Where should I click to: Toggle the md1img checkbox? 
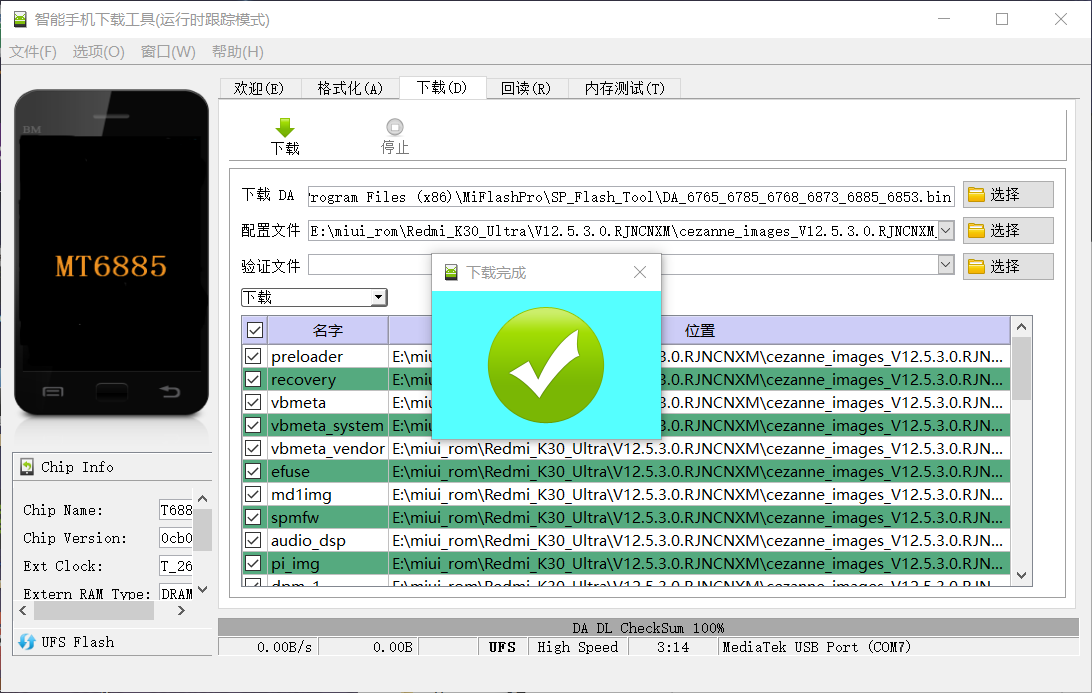pyautogui.click(x=253, y=495)
